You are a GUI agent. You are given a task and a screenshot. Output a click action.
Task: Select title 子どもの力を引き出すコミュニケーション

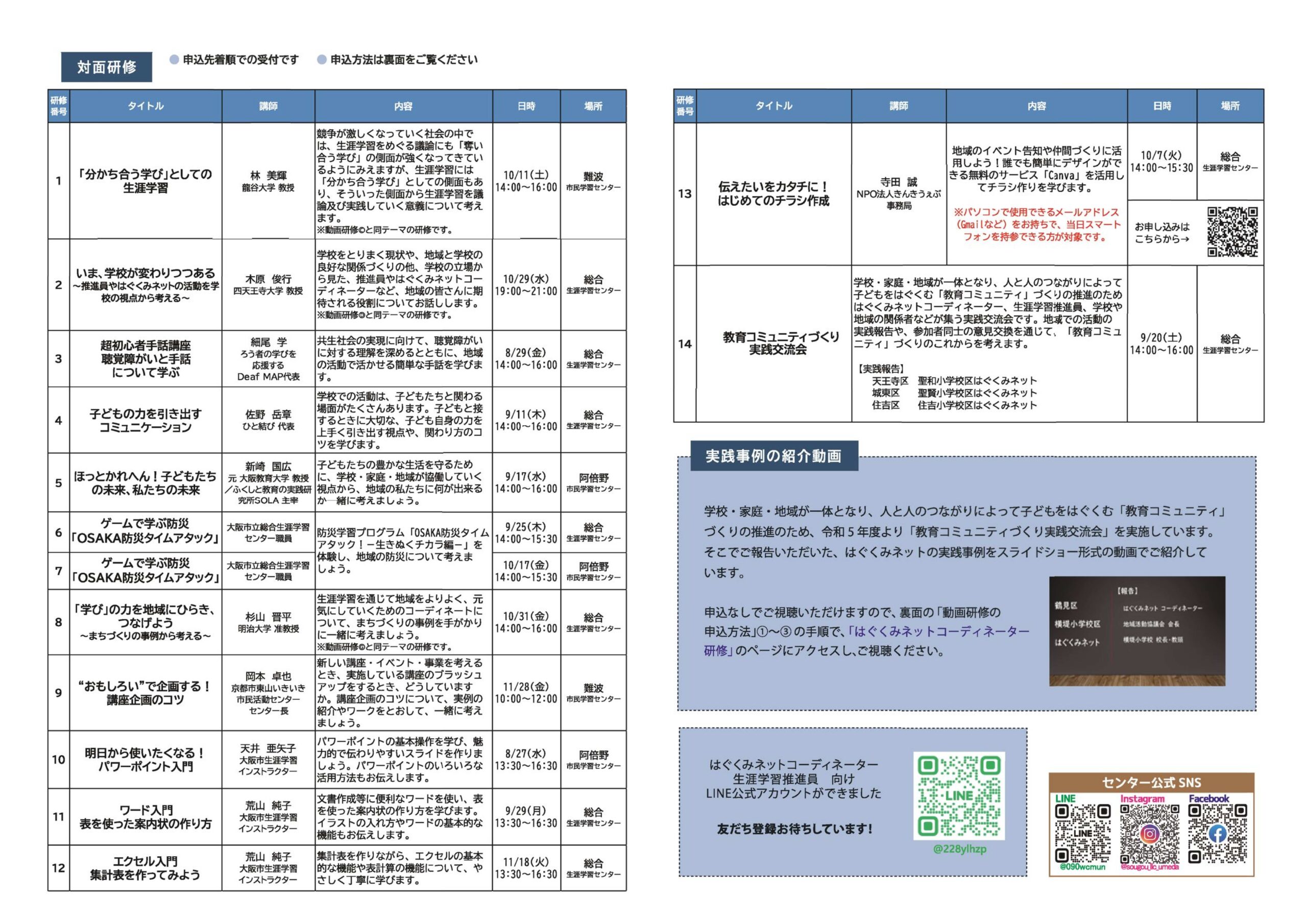click(x=146, y=421)
